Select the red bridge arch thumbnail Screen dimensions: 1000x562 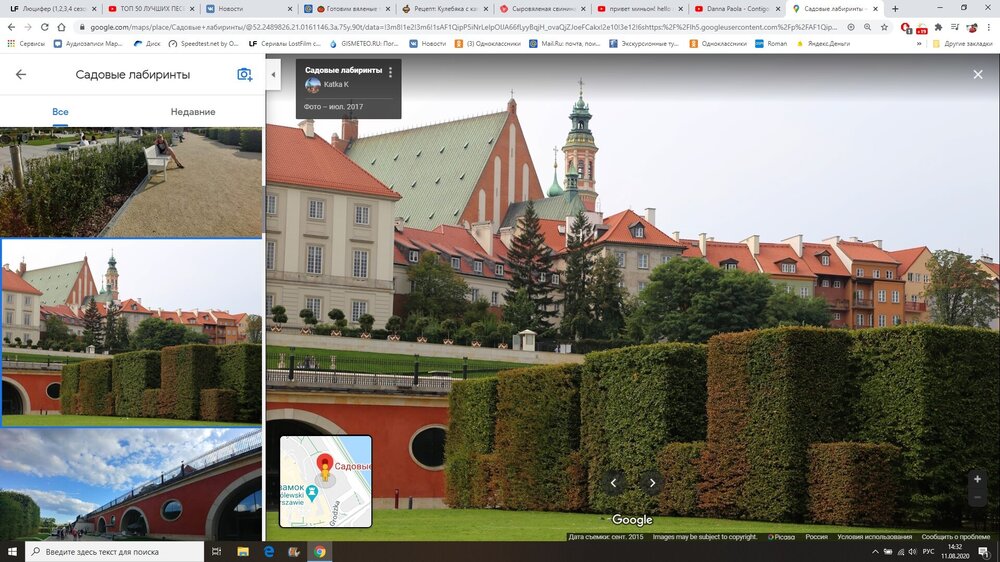coord(131,485)
